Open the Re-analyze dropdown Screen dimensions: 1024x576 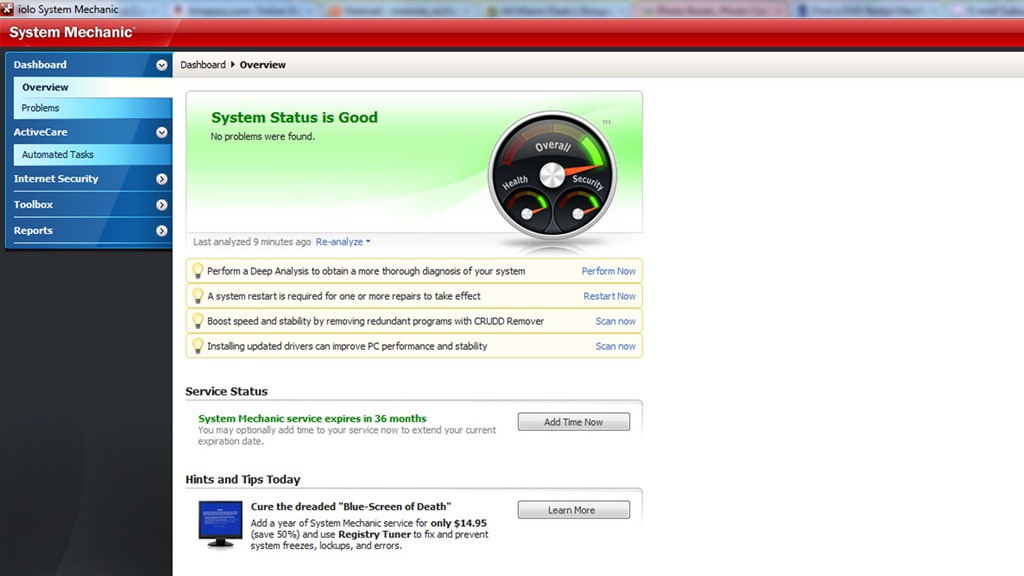click(343, 242)
